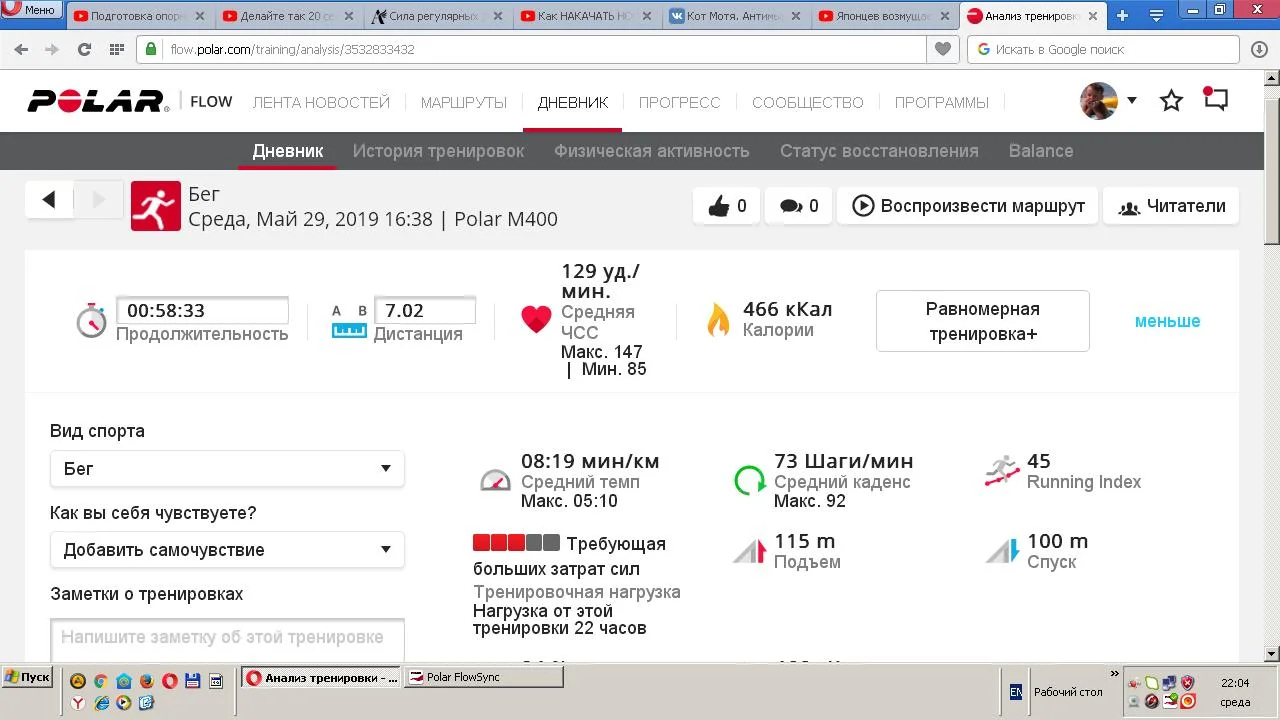Open browser speed dial grid icon
The width and height of the screenshot is (1280, 720).
(x=116, y=49)
